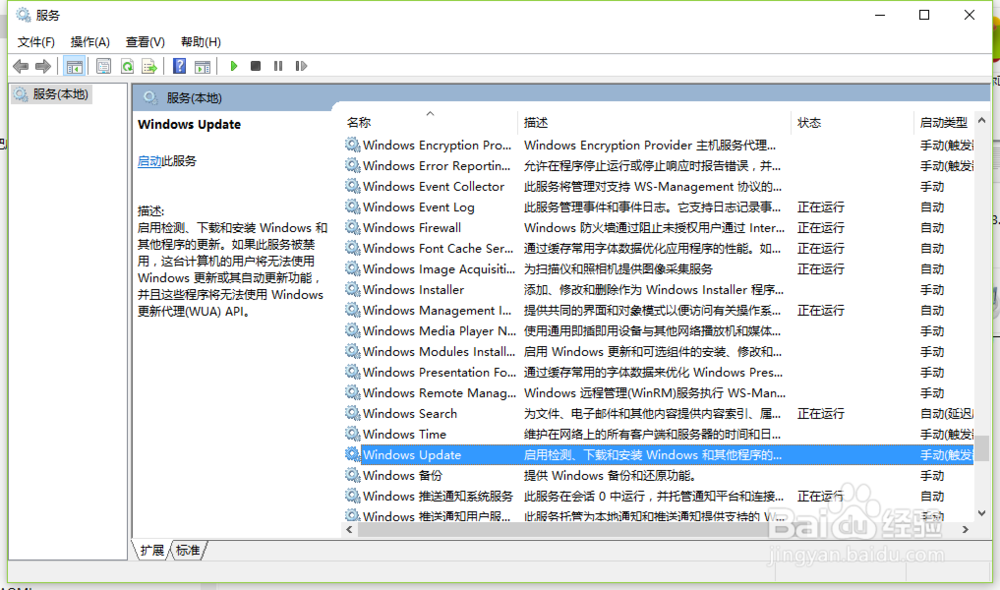Click gear icon of Windows Image Acquisition

pyautogui.click(x=352, y=269)
